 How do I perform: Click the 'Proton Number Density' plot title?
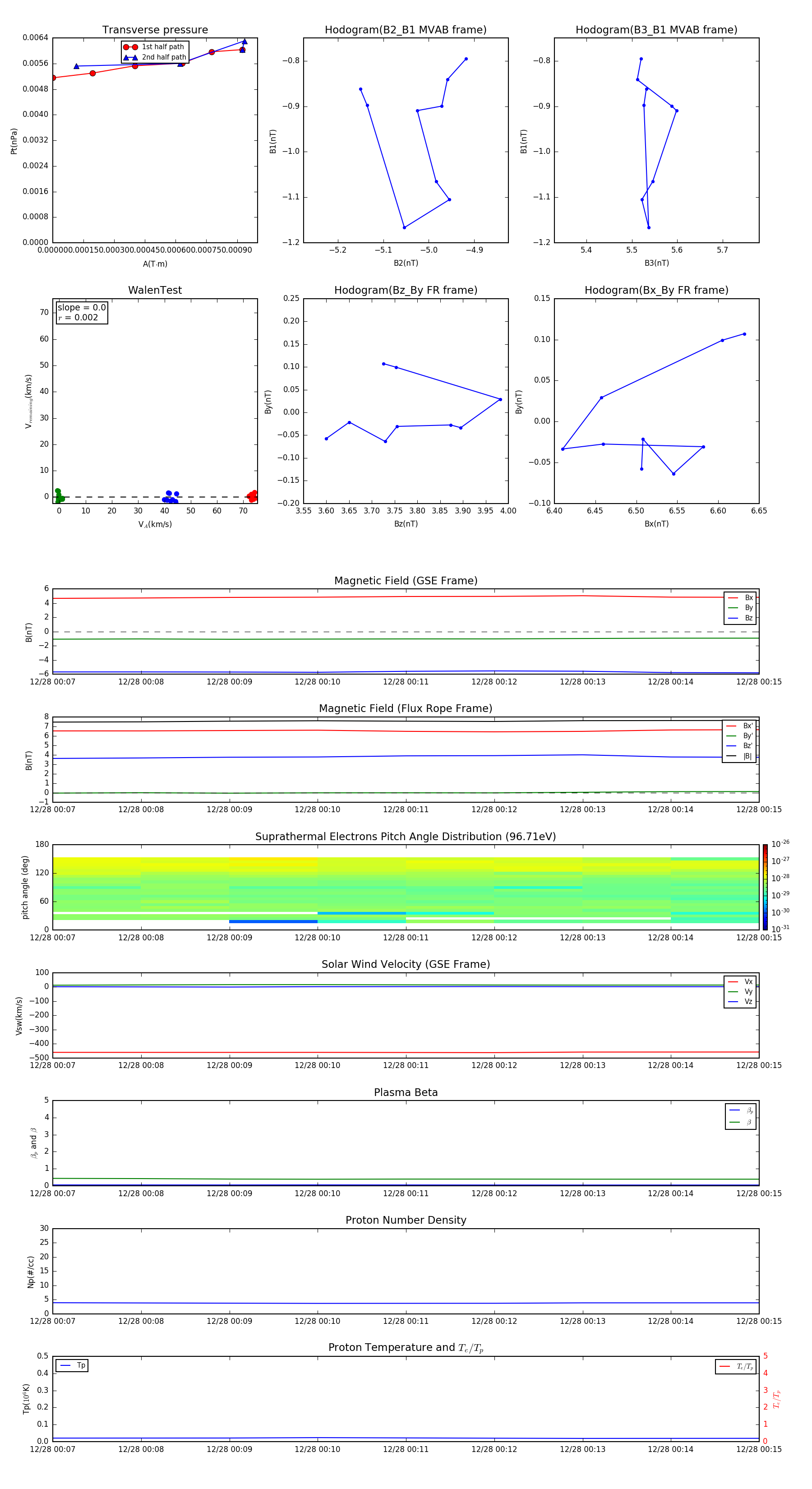406,1220
